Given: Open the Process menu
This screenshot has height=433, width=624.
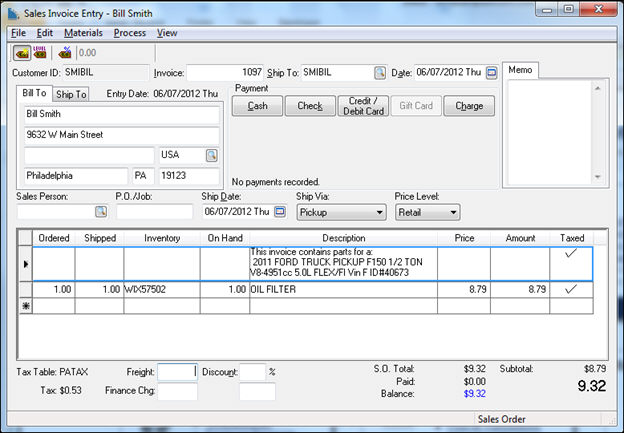Looking at the screenshot, I should pos(130,33).
